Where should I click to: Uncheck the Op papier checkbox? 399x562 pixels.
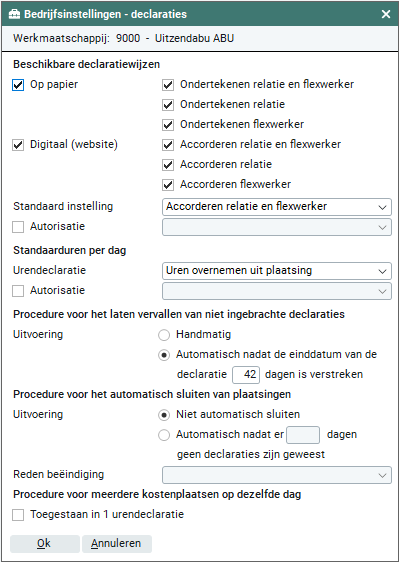coord(18,85)
